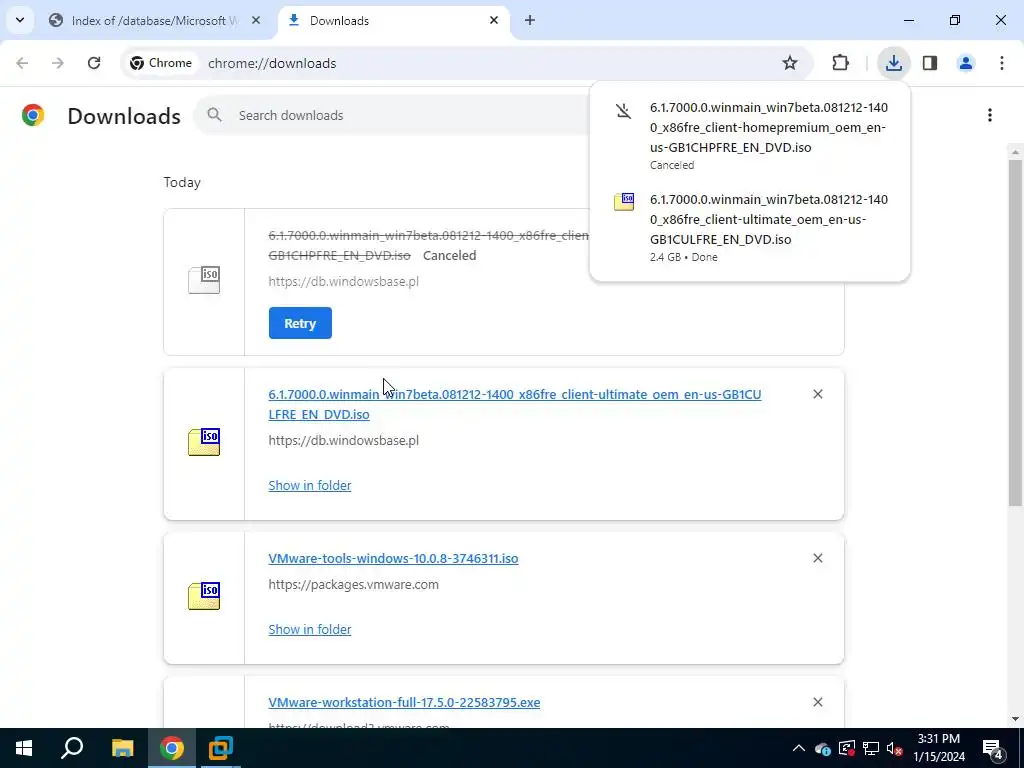1024x768 pixels.
Task: Click the greyed ISO icon of canceled download
Action: point(204,280)
